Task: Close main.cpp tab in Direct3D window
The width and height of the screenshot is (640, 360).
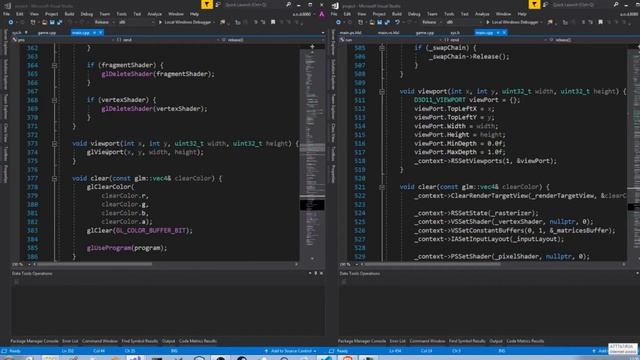Action: (504, 32)
